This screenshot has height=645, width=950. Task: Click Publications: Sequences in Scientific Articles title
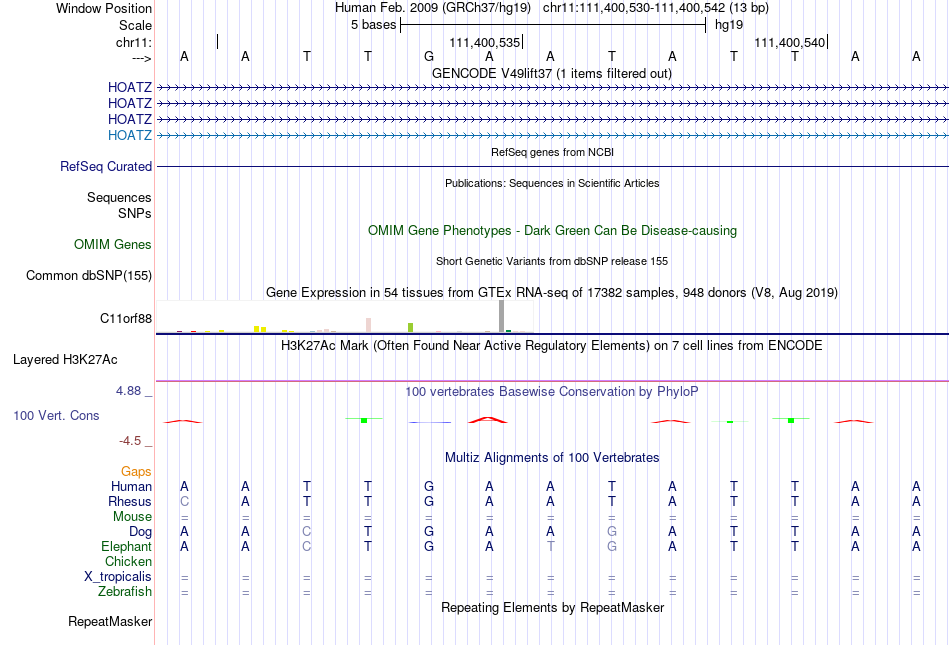[552, 183]
